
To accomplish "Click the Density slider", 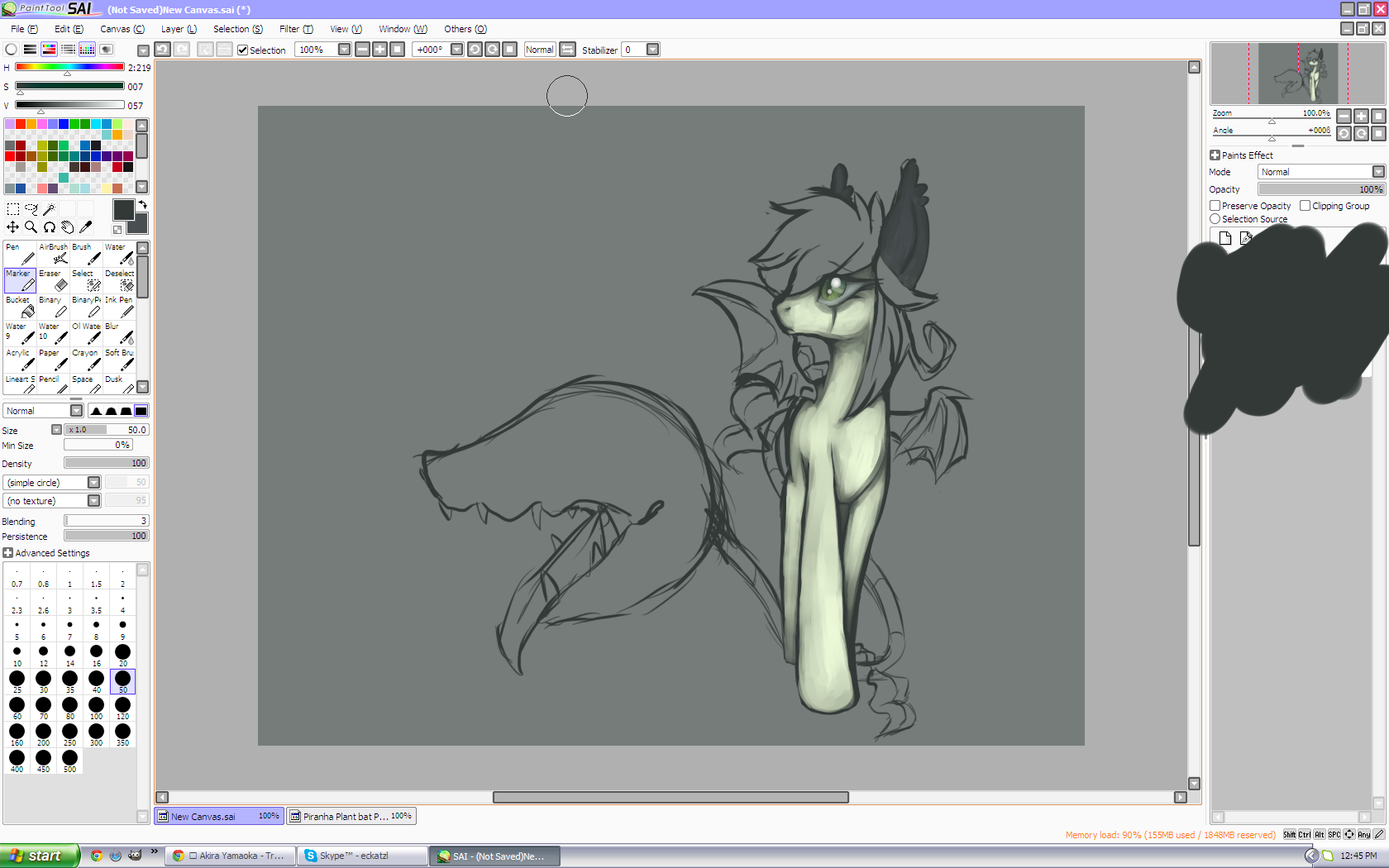I will point(106,464).
